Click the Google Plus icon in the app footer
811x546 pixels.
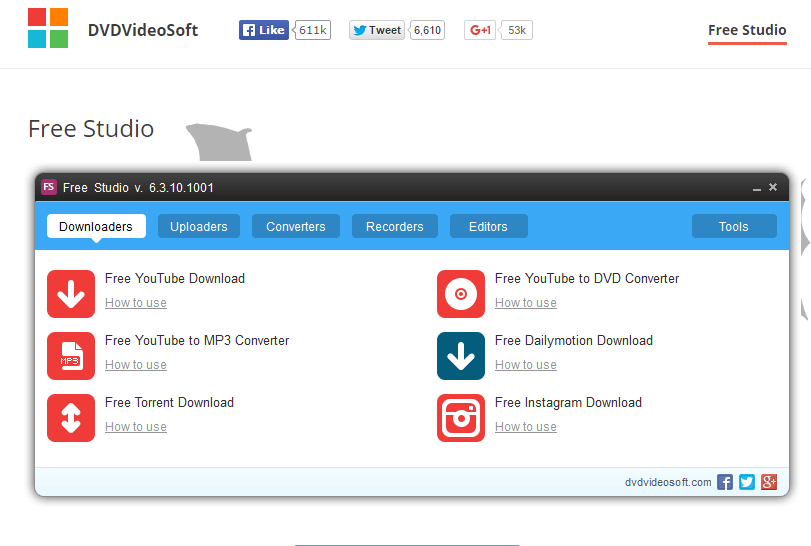click(x=769, y=482)
